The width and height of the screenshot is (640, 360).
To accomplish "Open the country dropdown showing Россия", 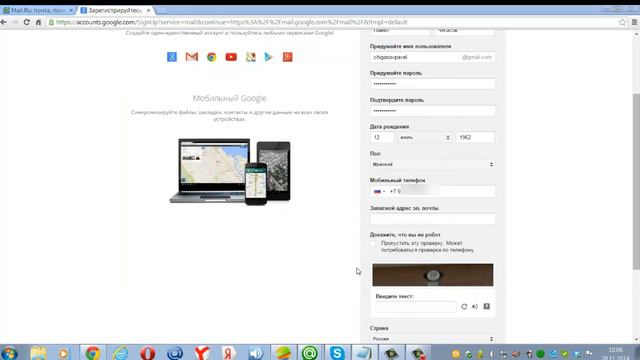I will (433, 339).
